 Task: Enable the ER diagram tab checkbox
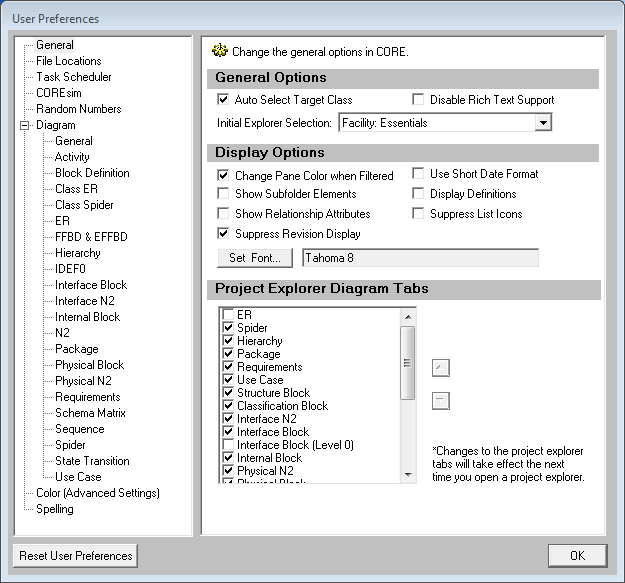229,315
